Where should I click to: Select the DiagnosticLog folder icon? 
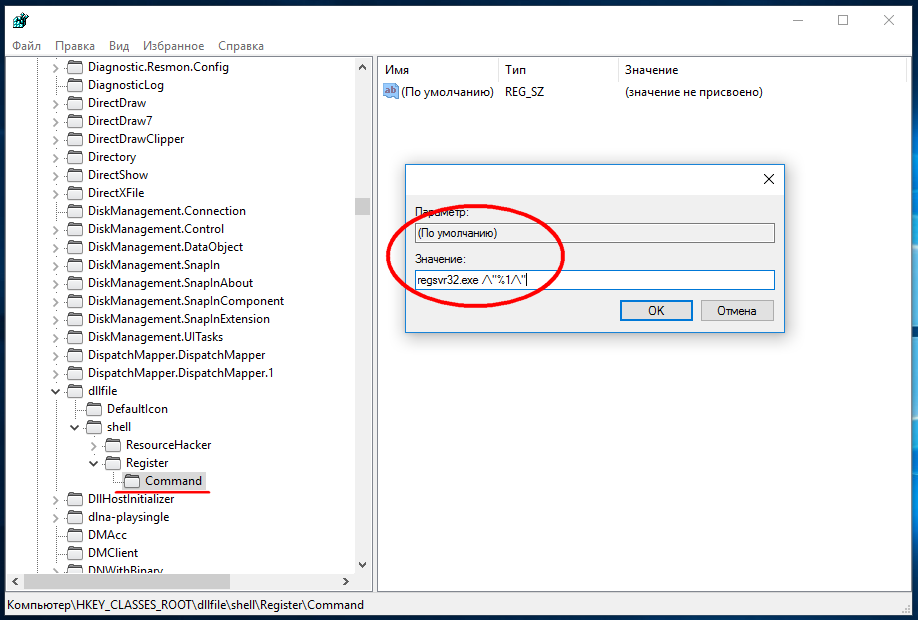75,85
